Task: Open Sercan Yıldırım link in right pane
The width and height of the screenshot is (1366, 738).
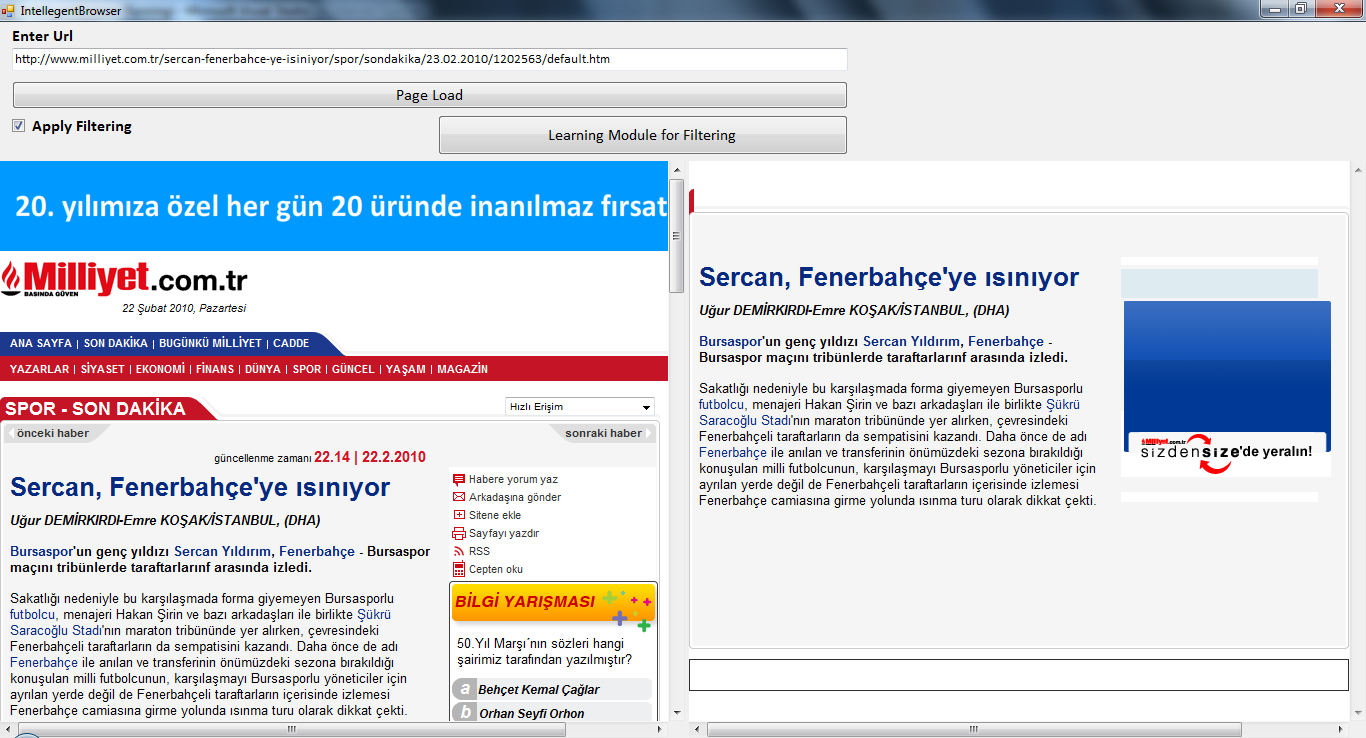Action: [911, 341]
